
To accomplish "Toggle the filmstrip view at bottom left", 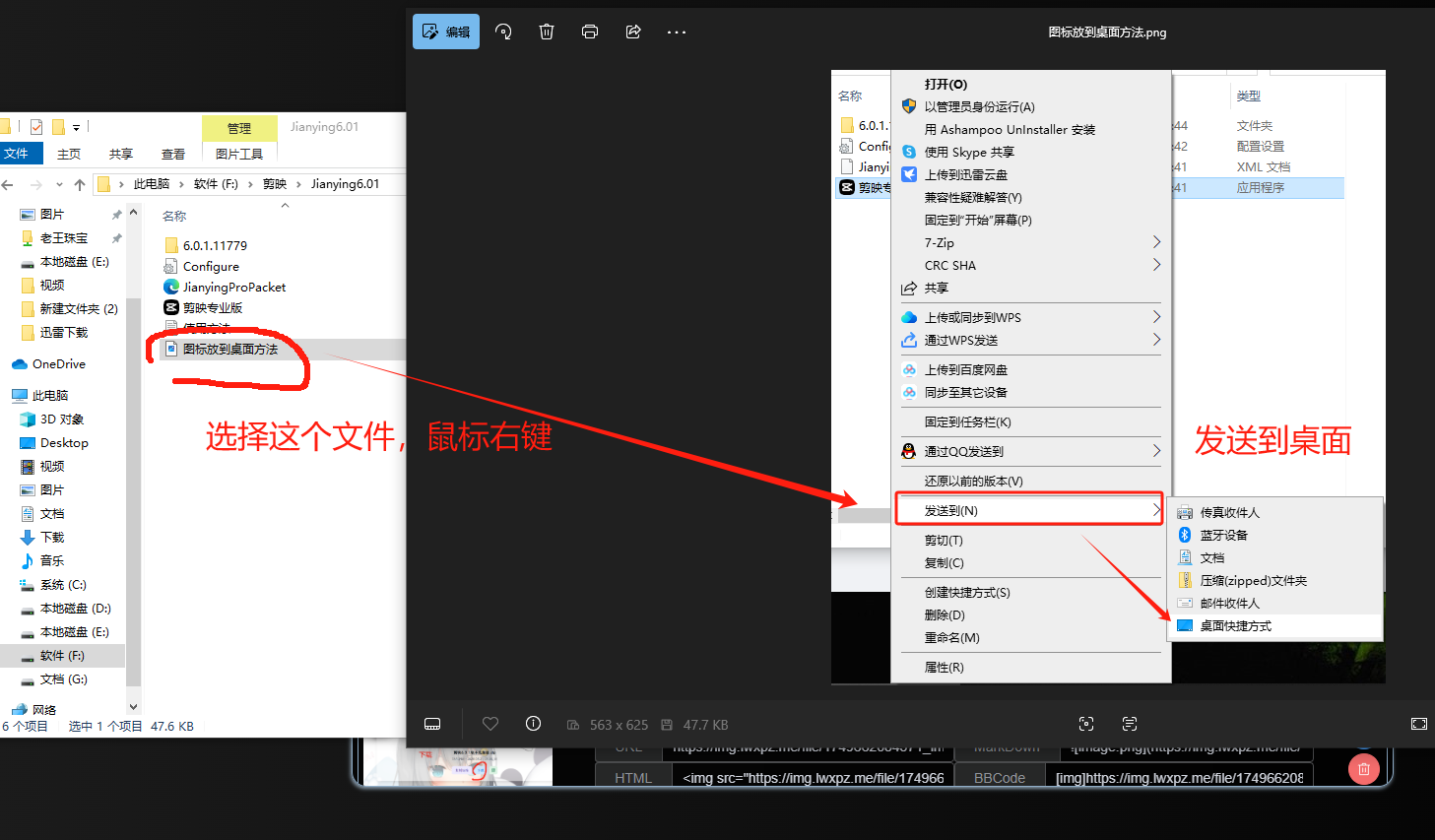I will 432,724.
